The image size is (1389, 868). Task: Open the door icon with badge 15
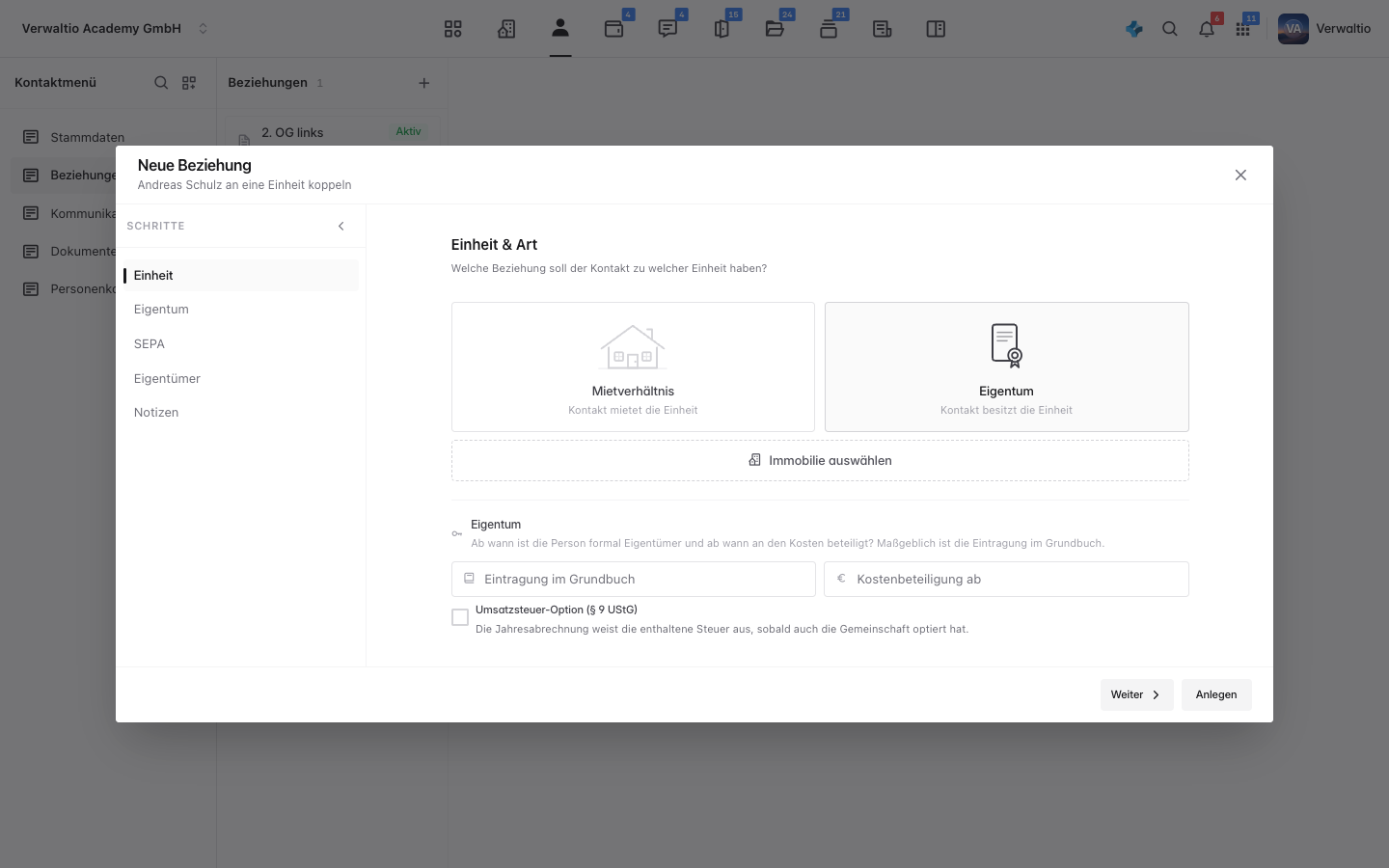[722, 29]
